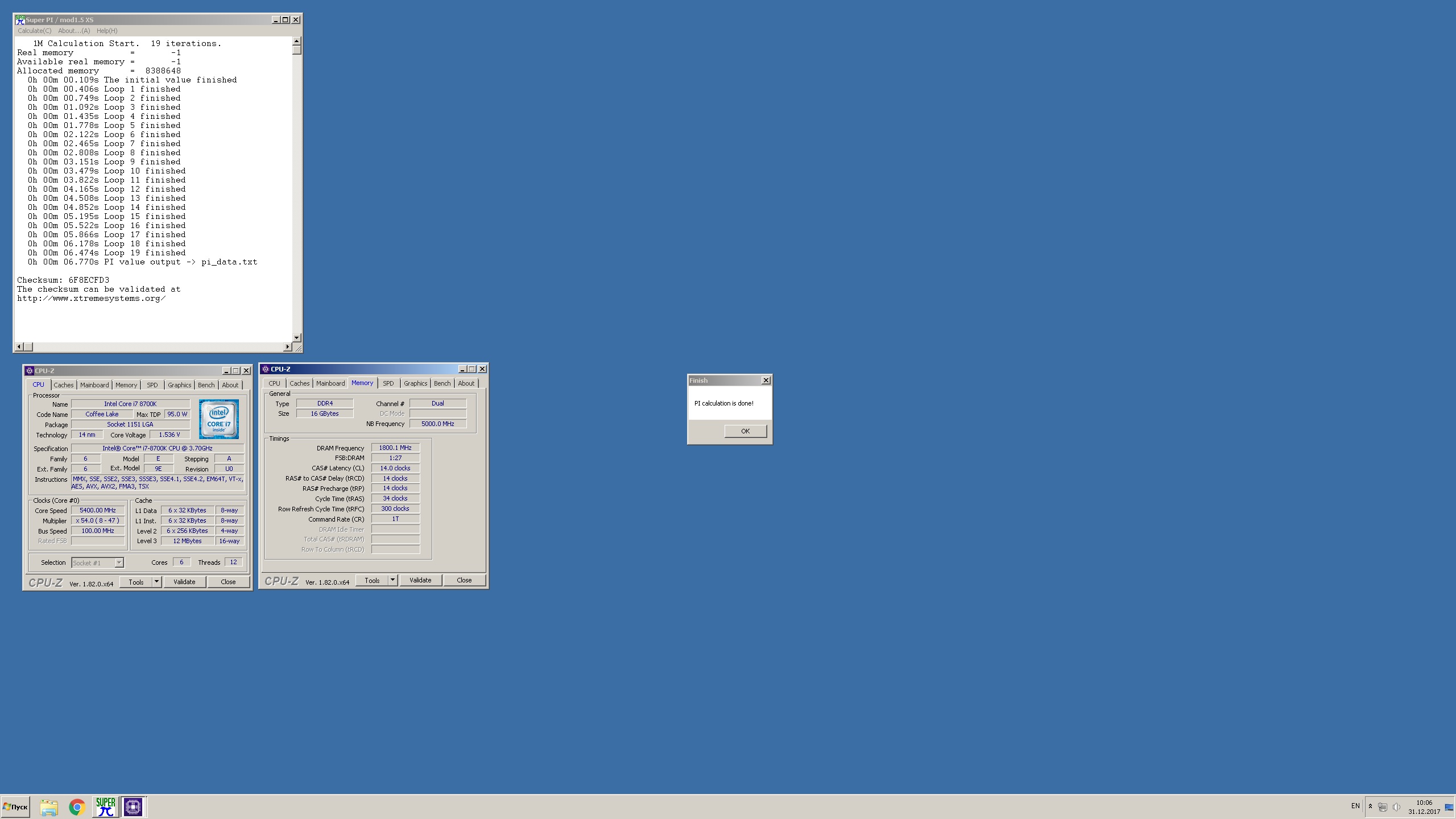Click Close button in right CPU-Z
Screen dimensions: 1456x819
point(464,580)
